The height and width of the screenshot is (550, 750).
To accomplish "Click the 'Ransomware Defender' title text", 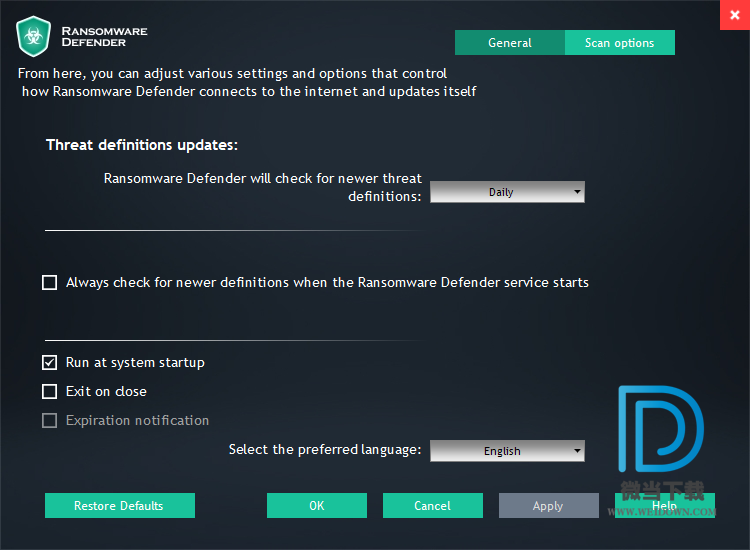I will (104, 37).
